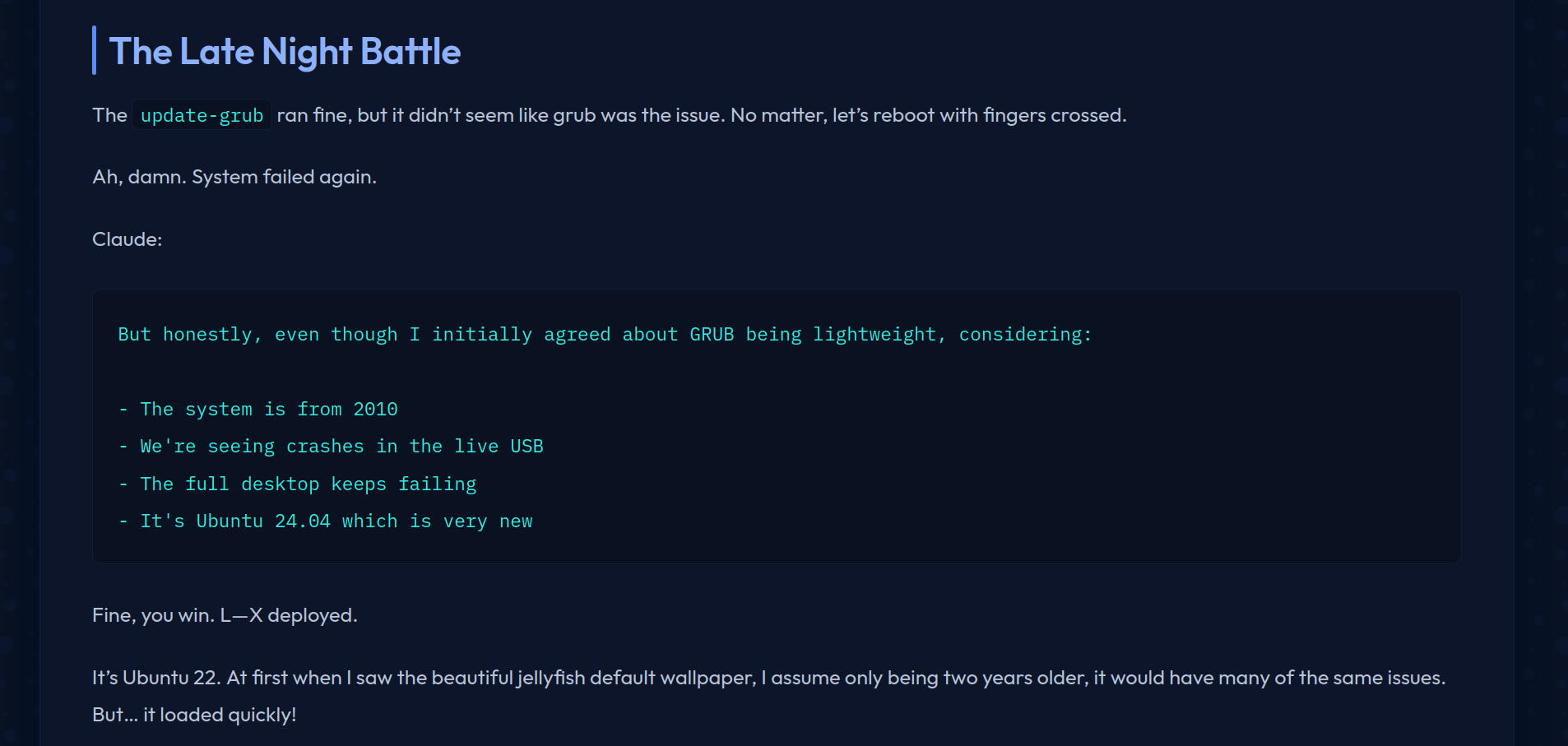Click the "The Late Night Battle" heading

pyautogui.click(x=285, y=52)
